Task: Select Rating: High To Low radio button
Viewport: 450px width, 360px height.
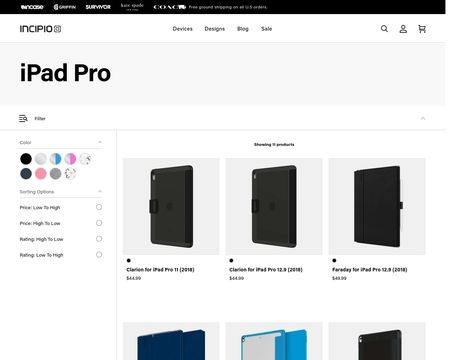Action: (x=99, y=239)
